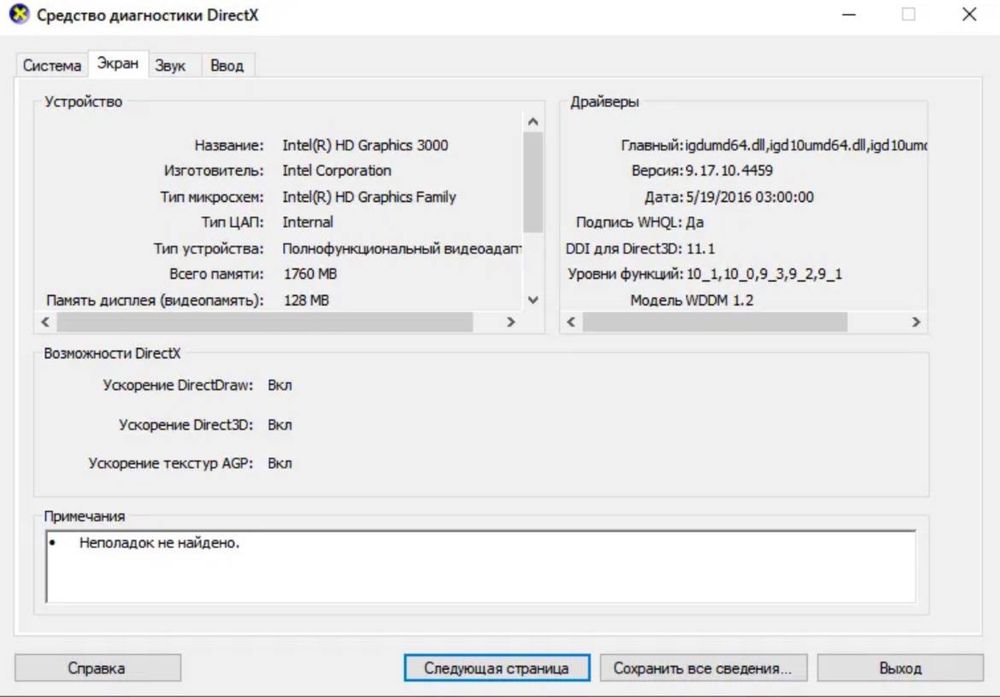Click the vertical scrollbar thumb in the Устройство panel
Screen dimensions: 1000x697
tap(533, 182)
